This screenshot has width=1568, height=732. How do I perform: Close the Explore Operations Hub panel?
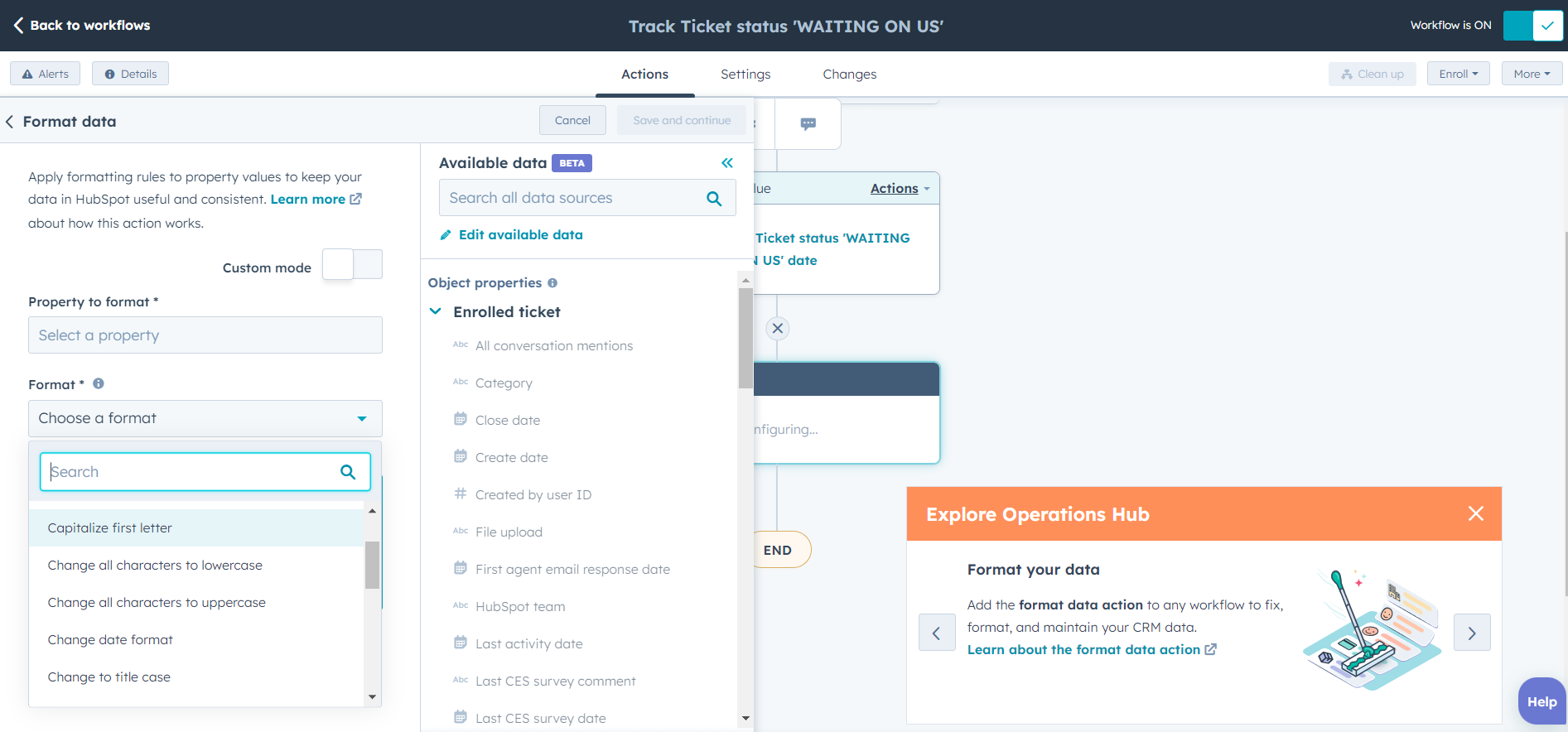tap(1476, 513)
